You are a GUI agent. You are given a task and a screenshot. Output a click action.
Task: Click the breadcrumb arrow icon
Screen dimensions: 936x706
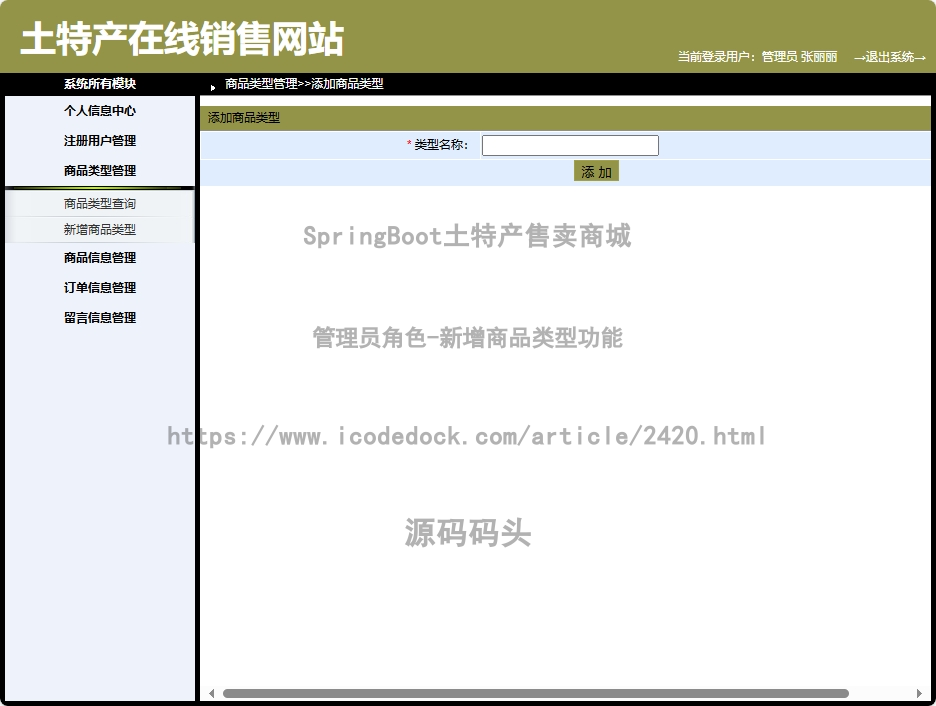pos(213,88)
